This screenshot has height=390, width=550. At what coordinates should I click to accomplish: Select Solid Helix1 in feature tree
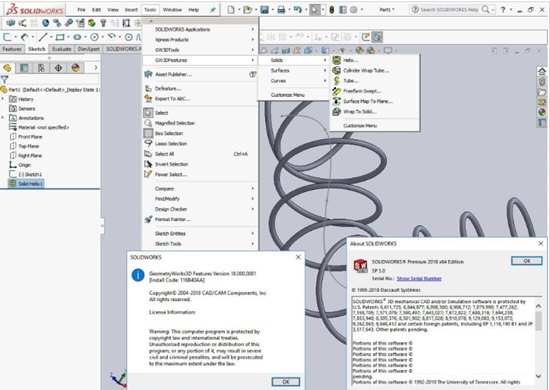pos(26,184)
